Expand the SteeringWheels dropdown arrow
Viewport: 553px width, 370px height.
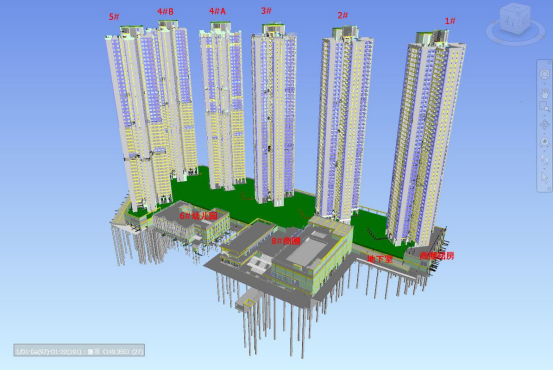544,83
